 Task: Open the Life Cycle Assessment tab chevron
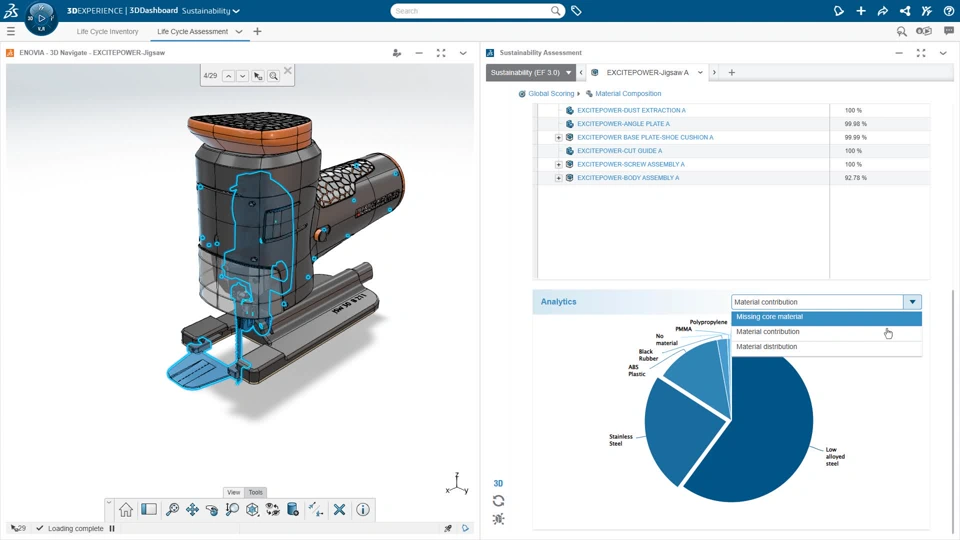tap(239, 31)
